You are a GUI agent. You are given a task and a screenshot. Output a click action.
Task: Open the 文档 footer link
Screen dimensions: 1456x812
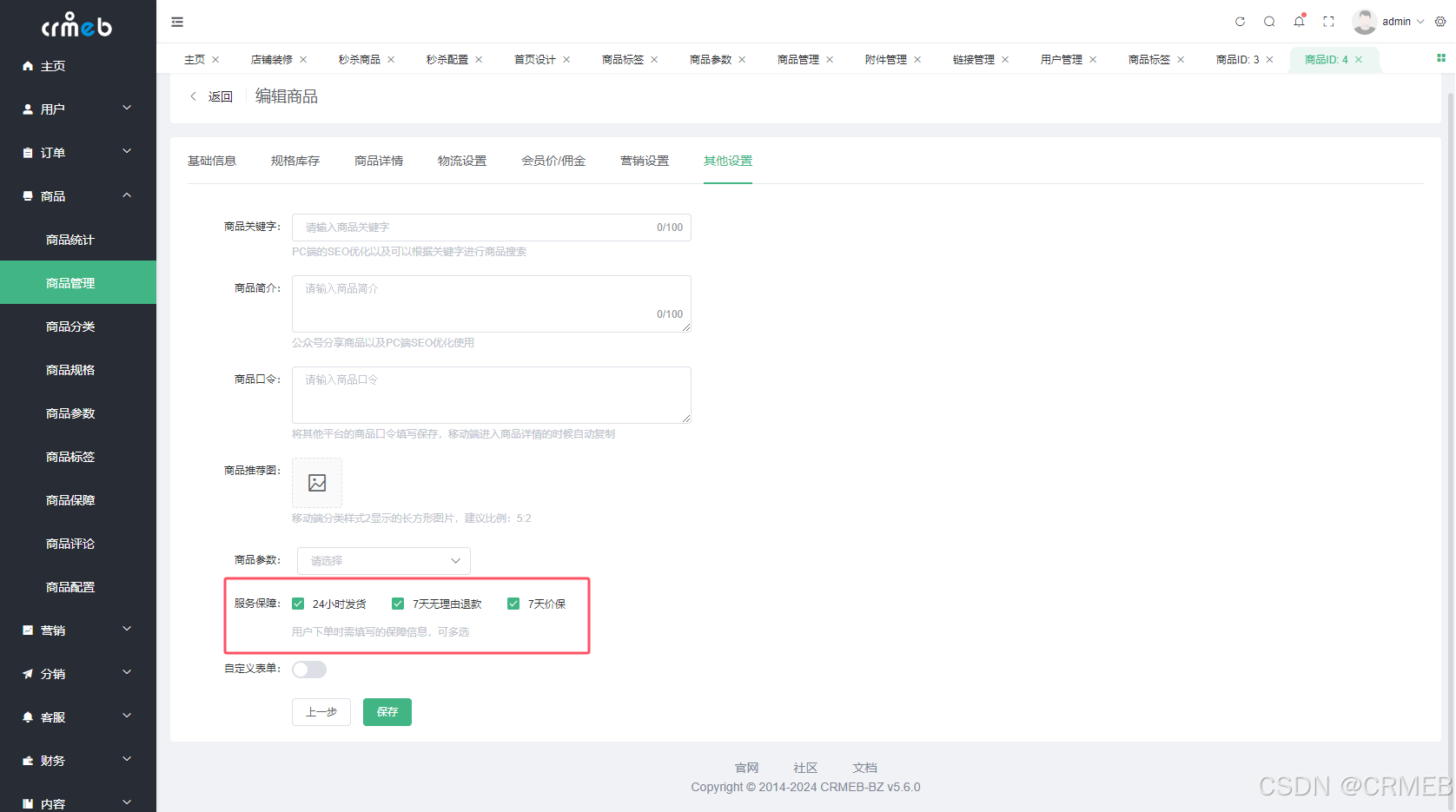point(865,768)
